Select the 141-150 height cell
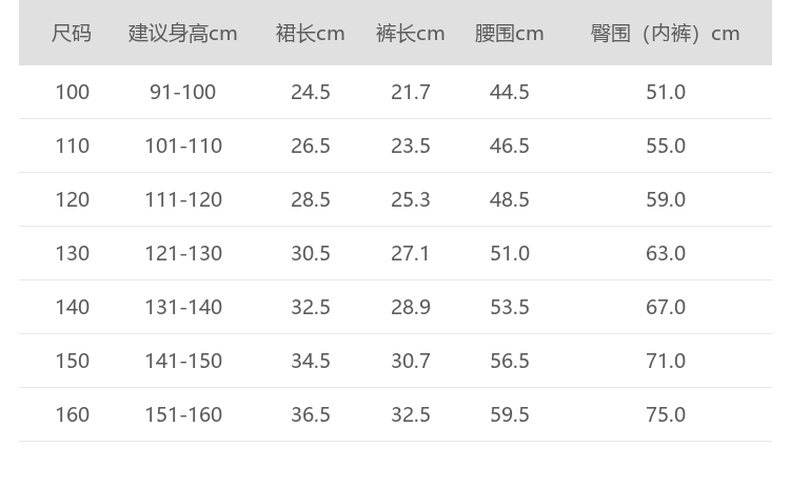The width and height of the screenshot is (790, 485). pos(183,361)
